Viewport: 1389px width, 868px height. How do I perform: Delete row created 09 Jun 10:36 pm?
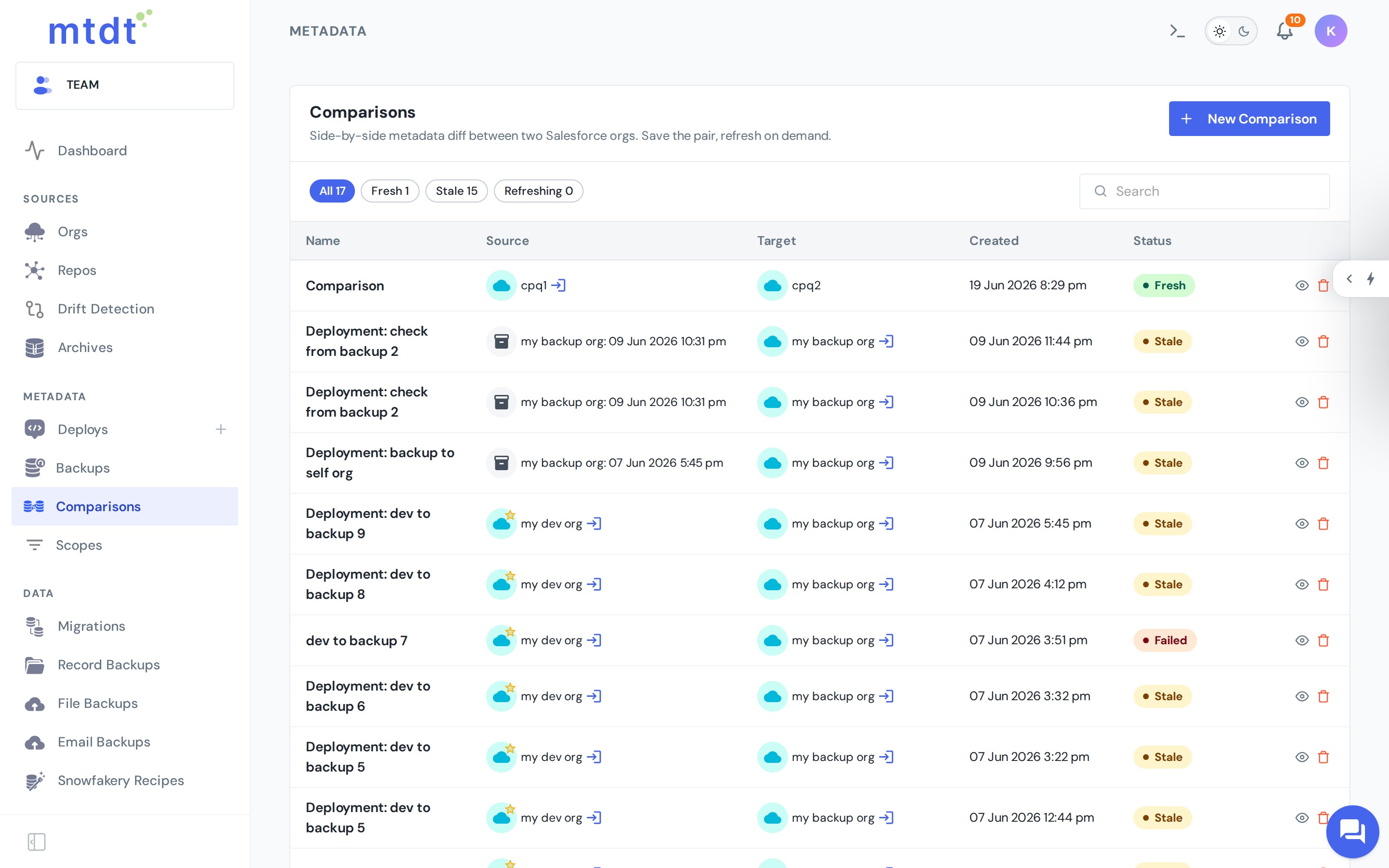[x=1323, y=403]
